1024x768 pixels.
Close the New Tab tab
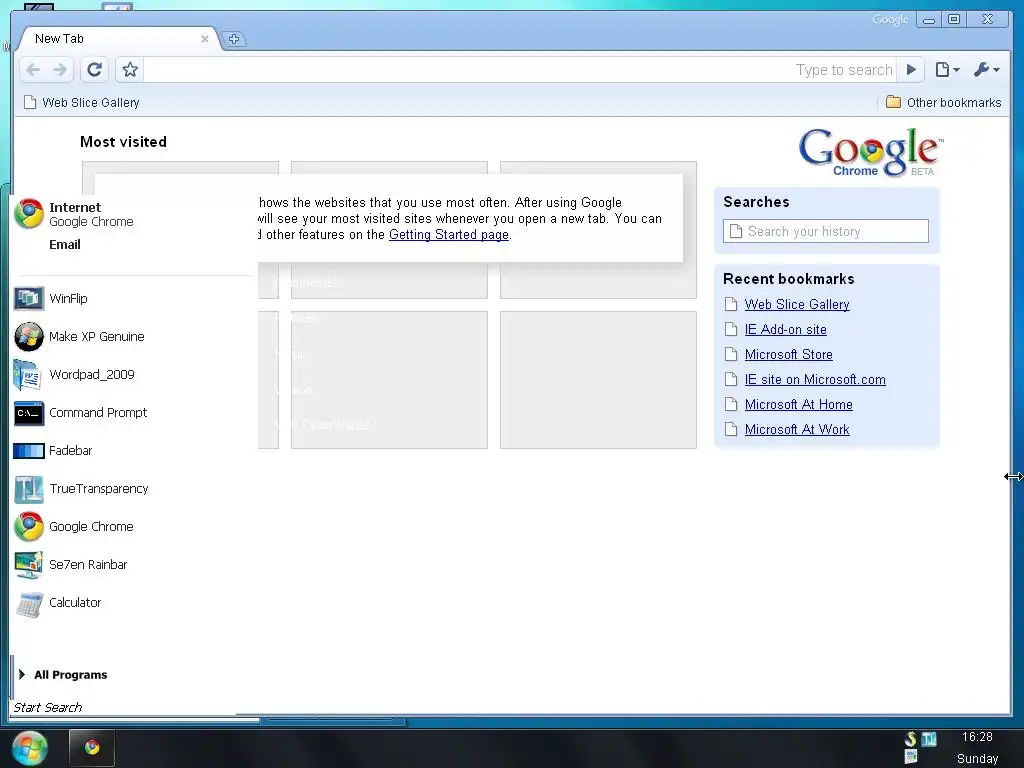click(x=204, y=39)
